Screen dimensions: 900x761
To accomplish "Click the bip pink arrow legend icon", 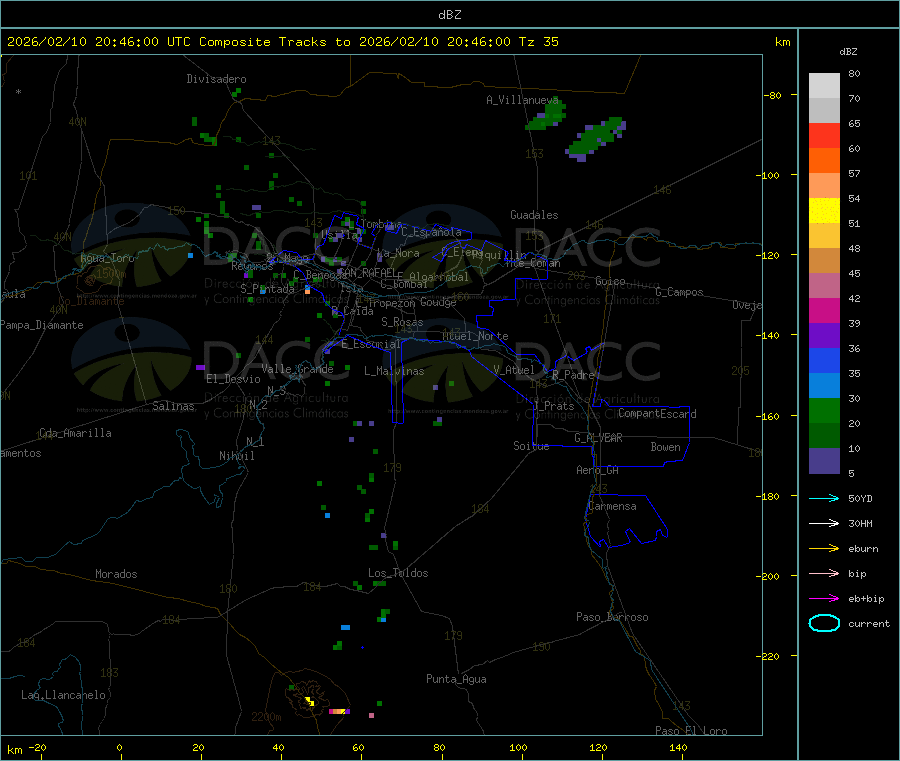I will pyautogui.click(x=824, y=573).
